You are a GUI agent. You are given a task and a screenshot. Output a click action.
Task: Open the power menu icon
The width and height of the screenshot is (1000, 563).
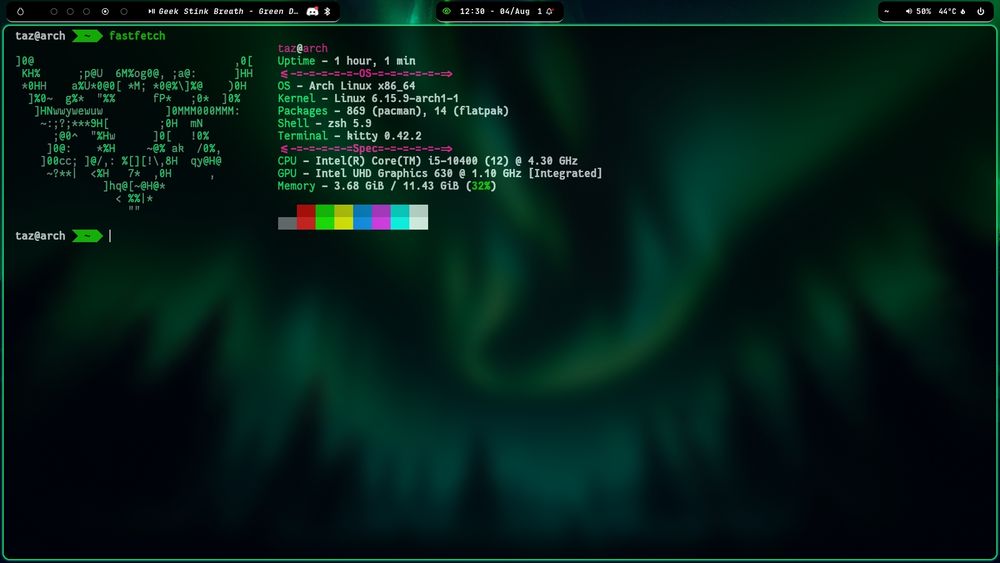tap(981, 11)
